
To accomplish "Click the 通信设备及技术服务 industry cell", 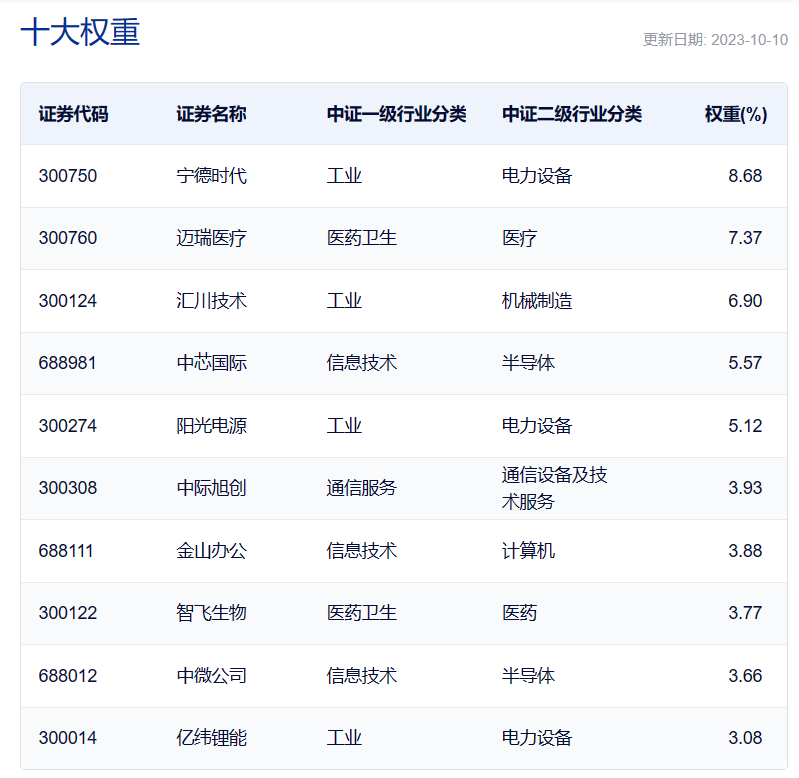I will click(554, 488).
